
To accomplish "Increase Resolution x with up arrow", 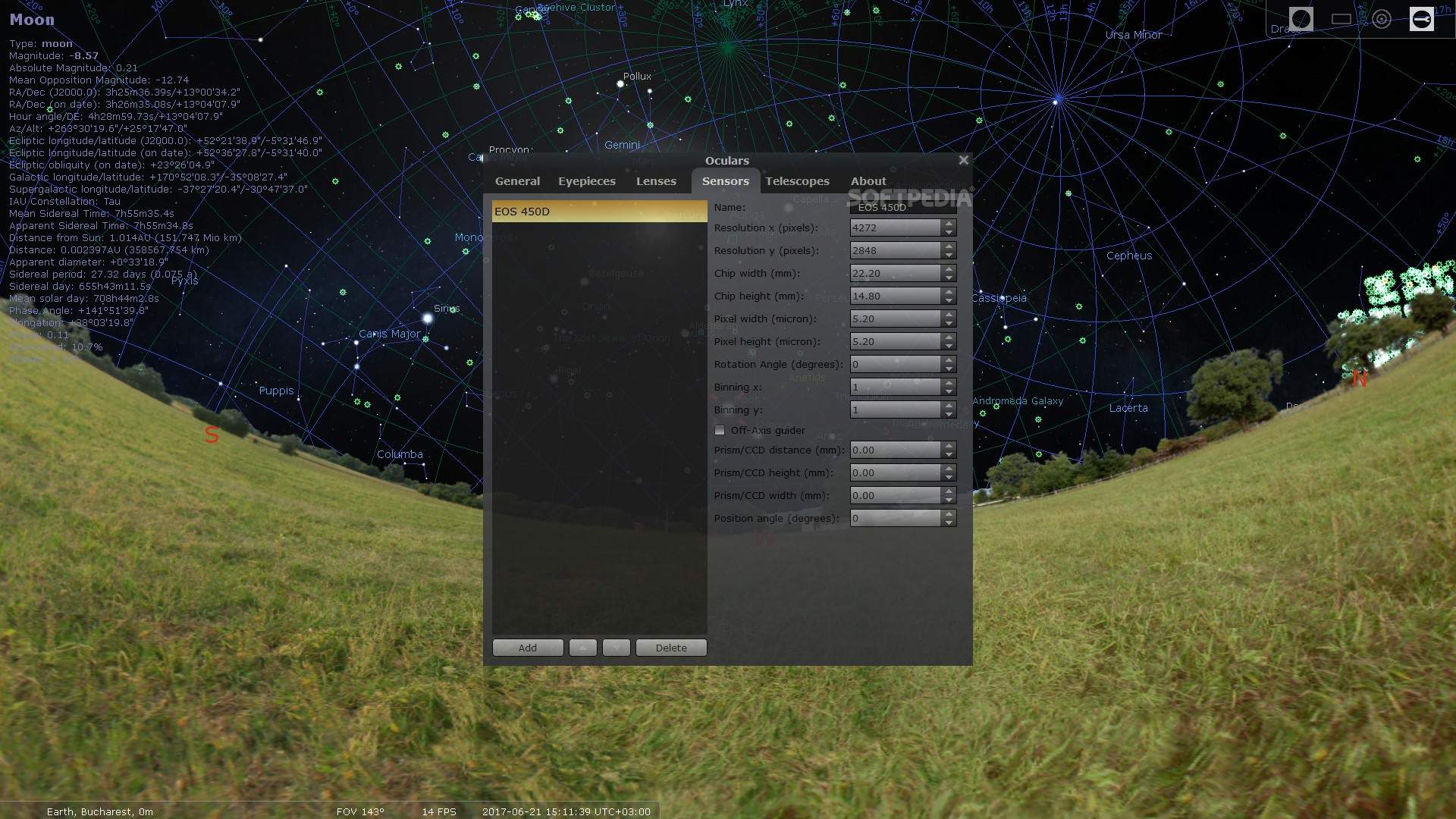I will pos(949,224).
